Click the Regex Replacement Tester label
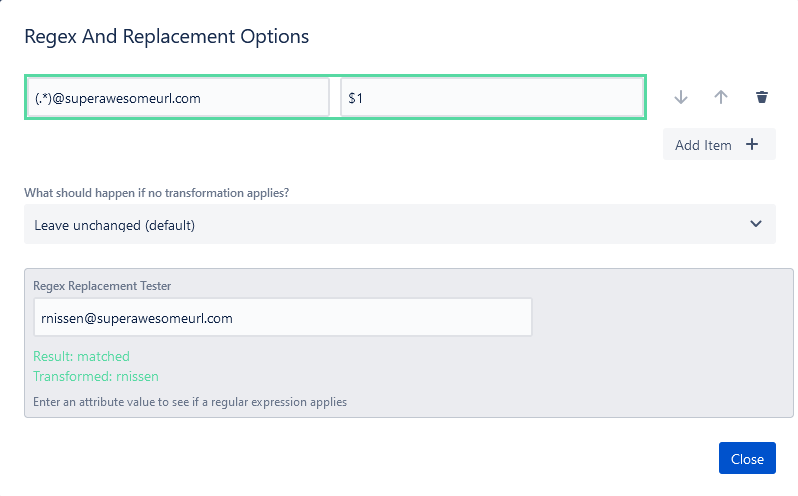Viewport: 798px width, 496px height. (102, 286)
